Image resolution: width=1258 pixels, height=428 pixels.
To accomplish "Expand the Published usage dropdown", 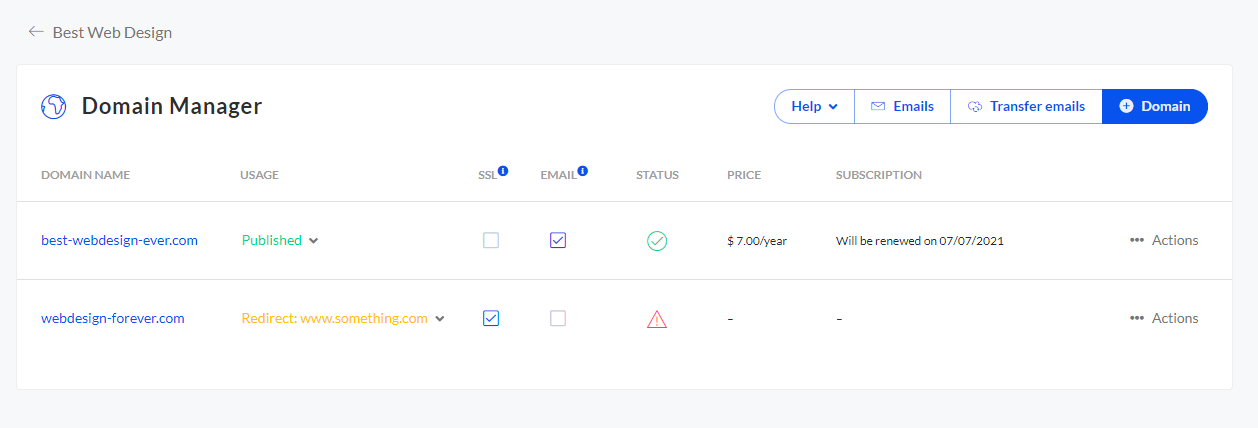I will [x=313, y=241].
